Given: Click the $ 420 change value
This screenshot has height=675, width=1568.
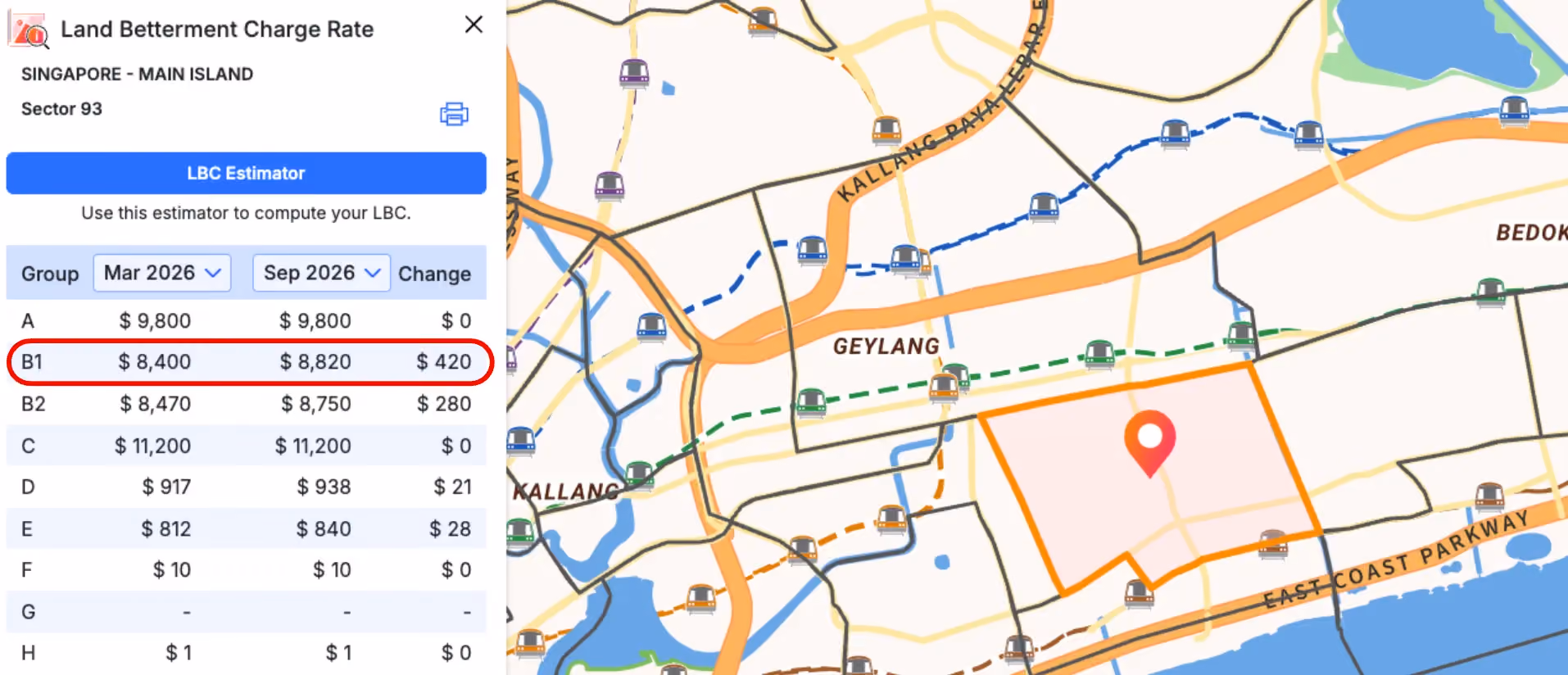Looking at the screenshot, I should coord(444,361).
